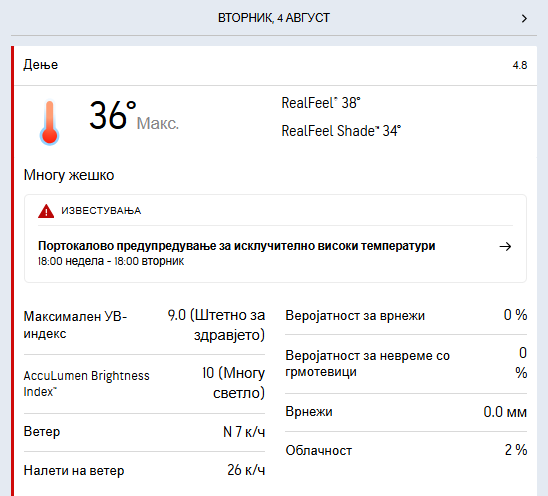Click the Налети на ветер row
Screen dimensions: 548x496
(144, 470)
